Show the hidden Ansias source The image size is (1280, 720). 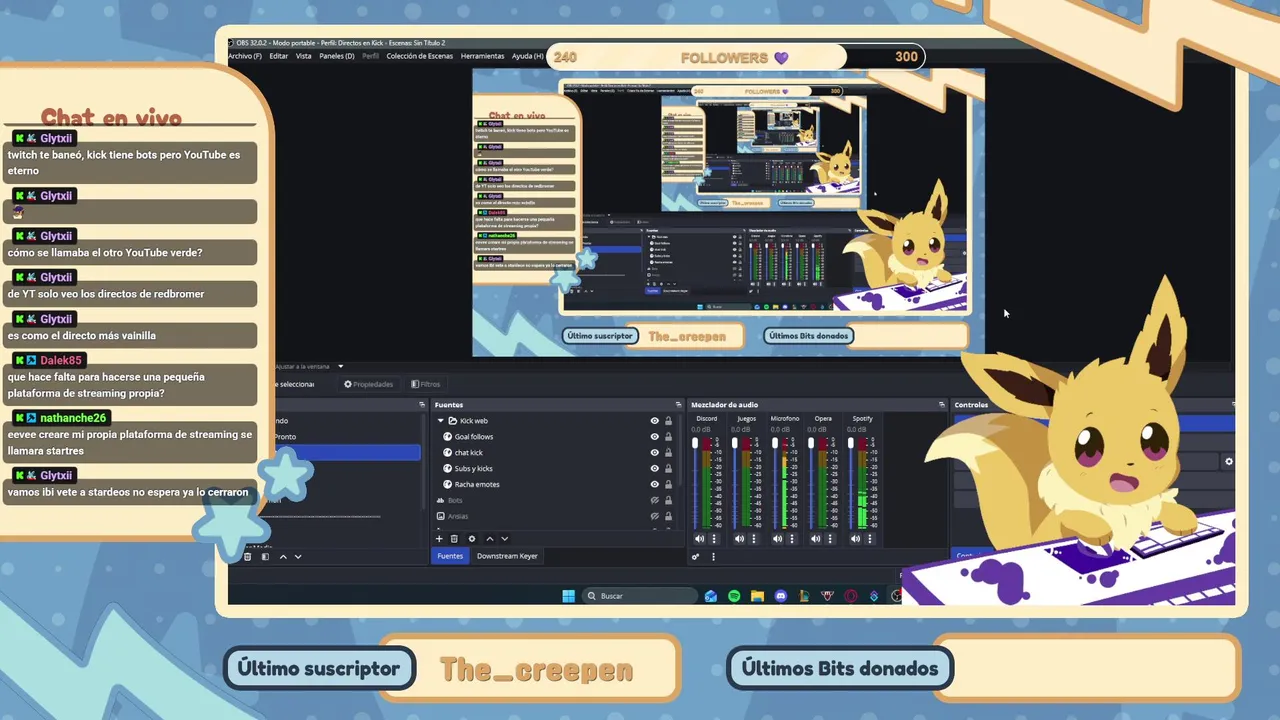[x=655, y=516]
